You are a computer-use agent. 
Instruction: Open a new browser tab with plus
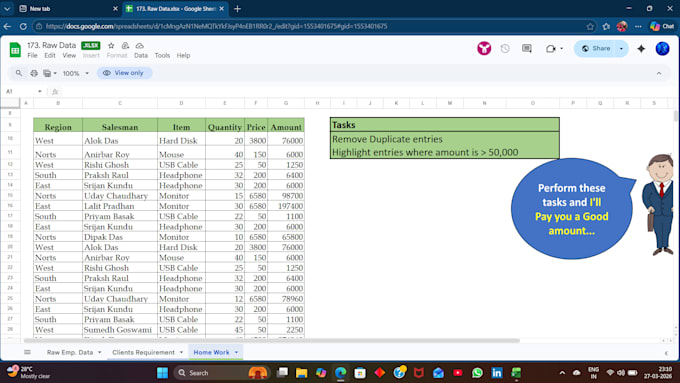pyautogui.click(x=237, y=9)
